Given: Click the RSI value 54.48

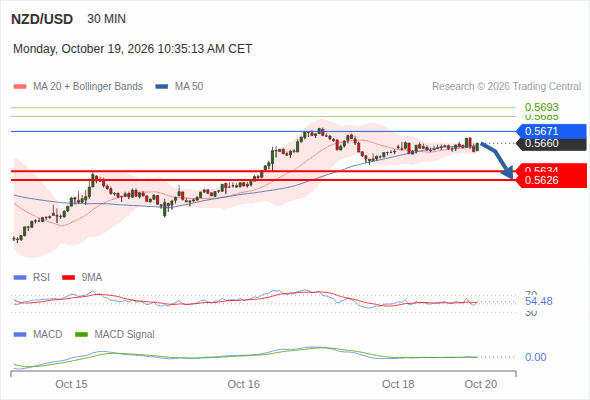Looking at the screenshot, I should pos(539,301).
